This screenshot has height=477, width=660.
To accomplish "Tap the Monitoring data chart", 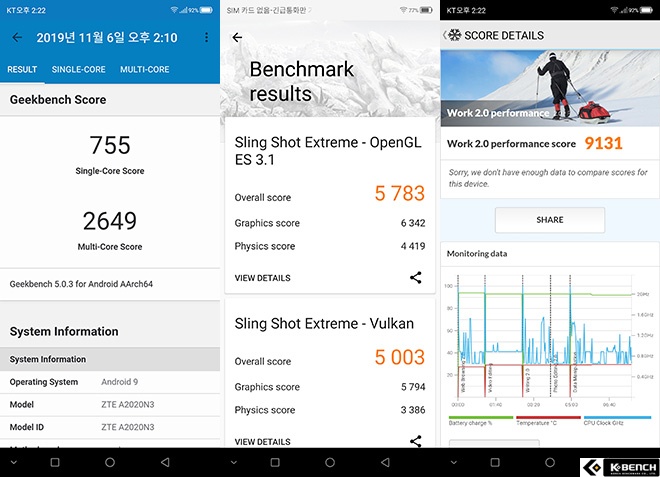I will (x=549, y=341).
